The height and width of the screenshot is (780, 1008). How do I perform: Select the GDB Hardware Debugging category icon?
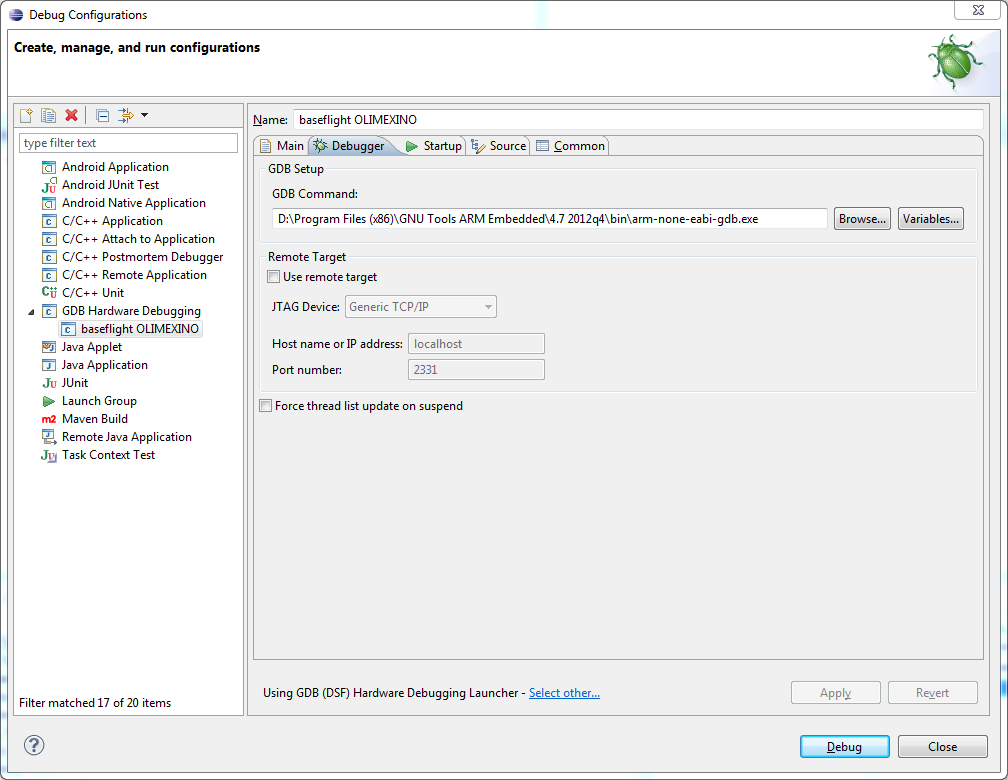pyautogui.click(x=48, y=311)
